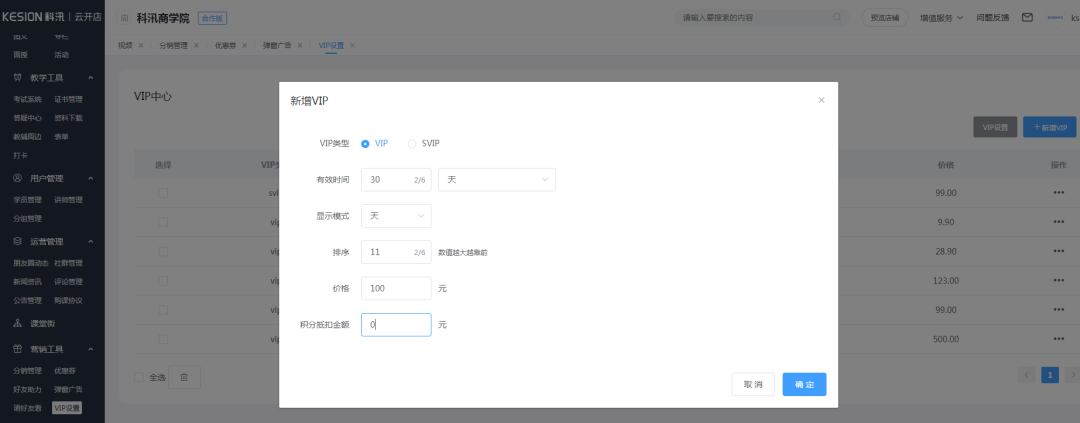
Task: Open more actions for the 500.00 row
Action: [1058, 339]
